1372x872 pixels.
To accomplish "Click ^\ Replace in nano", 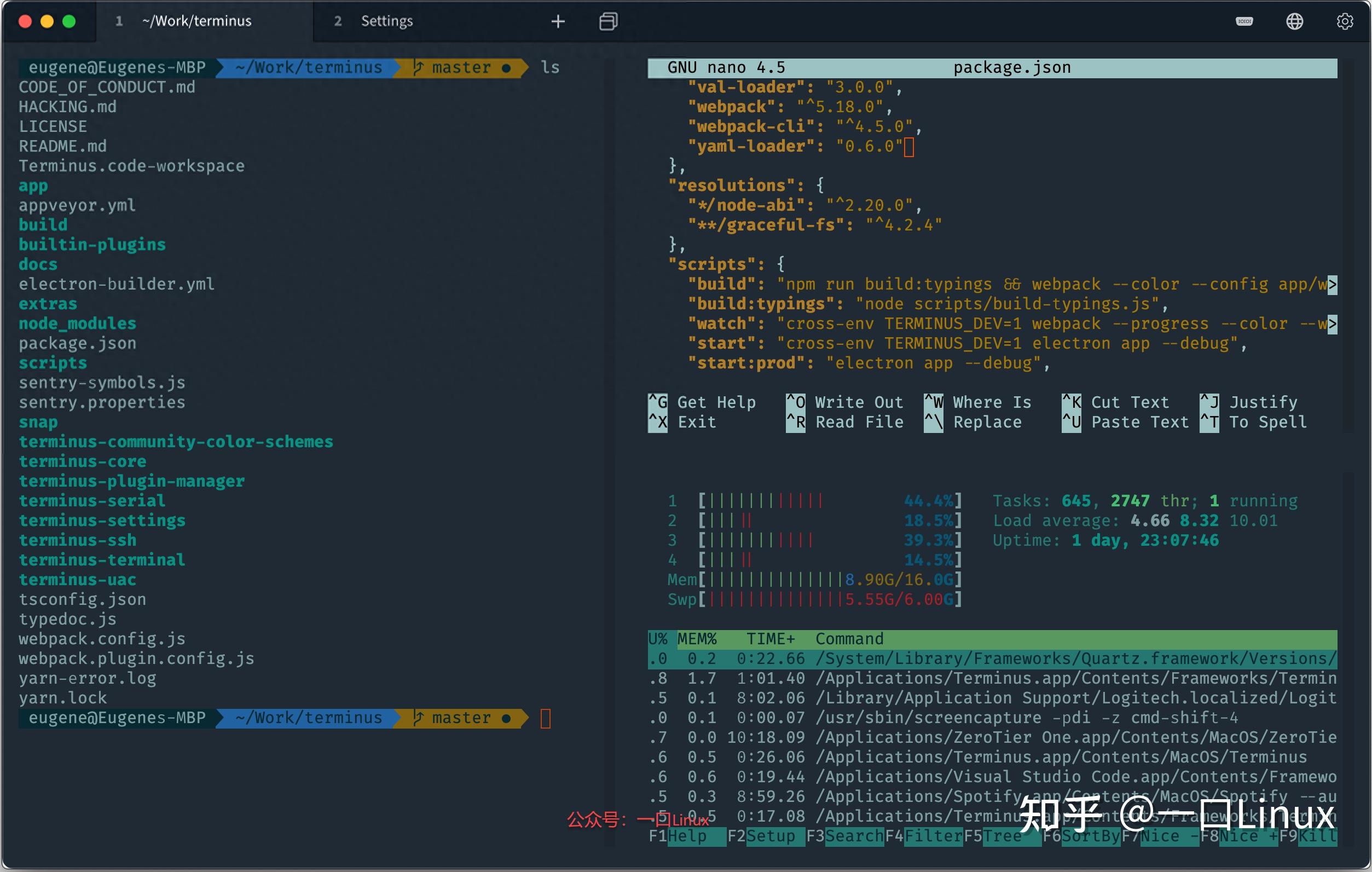I will [x=973, y=423].
